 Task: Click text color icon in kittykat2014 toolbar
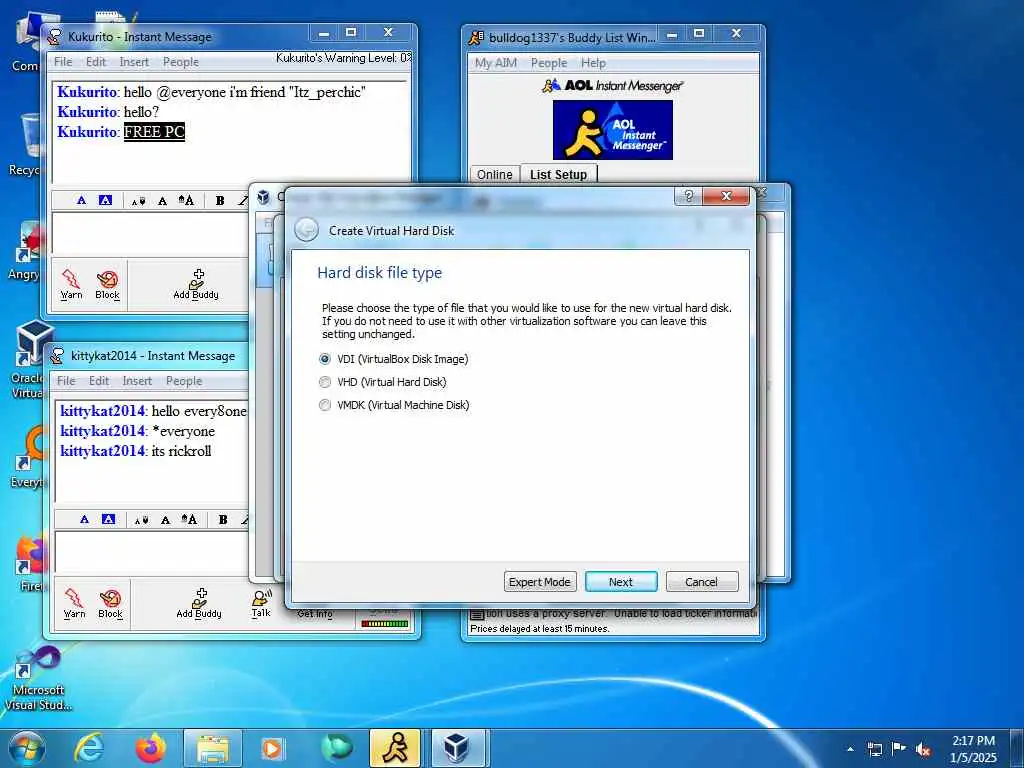(x=84, y=519)
